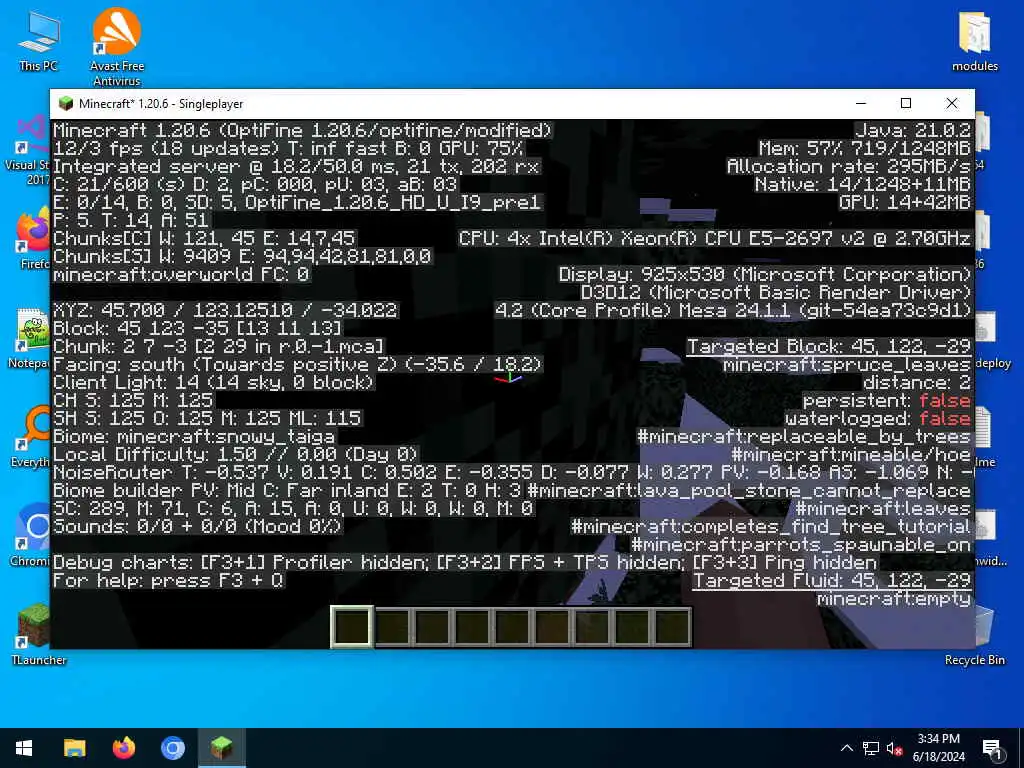Viewport: 1024px width, 768px height.
Task: Select the last hotbar slot
Action: tap(671, 627)
